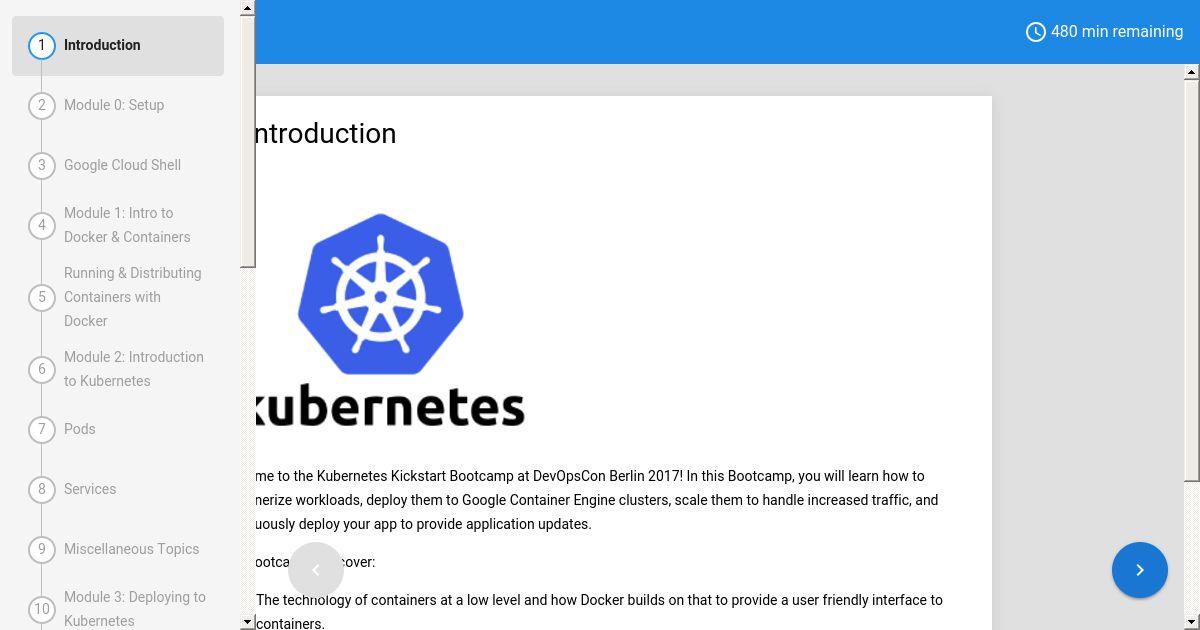Click the step 5 circle icon

[42, 297]
